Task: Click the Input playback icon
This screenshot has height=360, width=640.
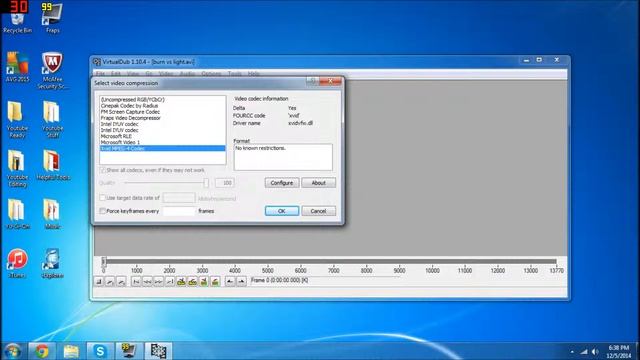Action: [x=110, y=282]
